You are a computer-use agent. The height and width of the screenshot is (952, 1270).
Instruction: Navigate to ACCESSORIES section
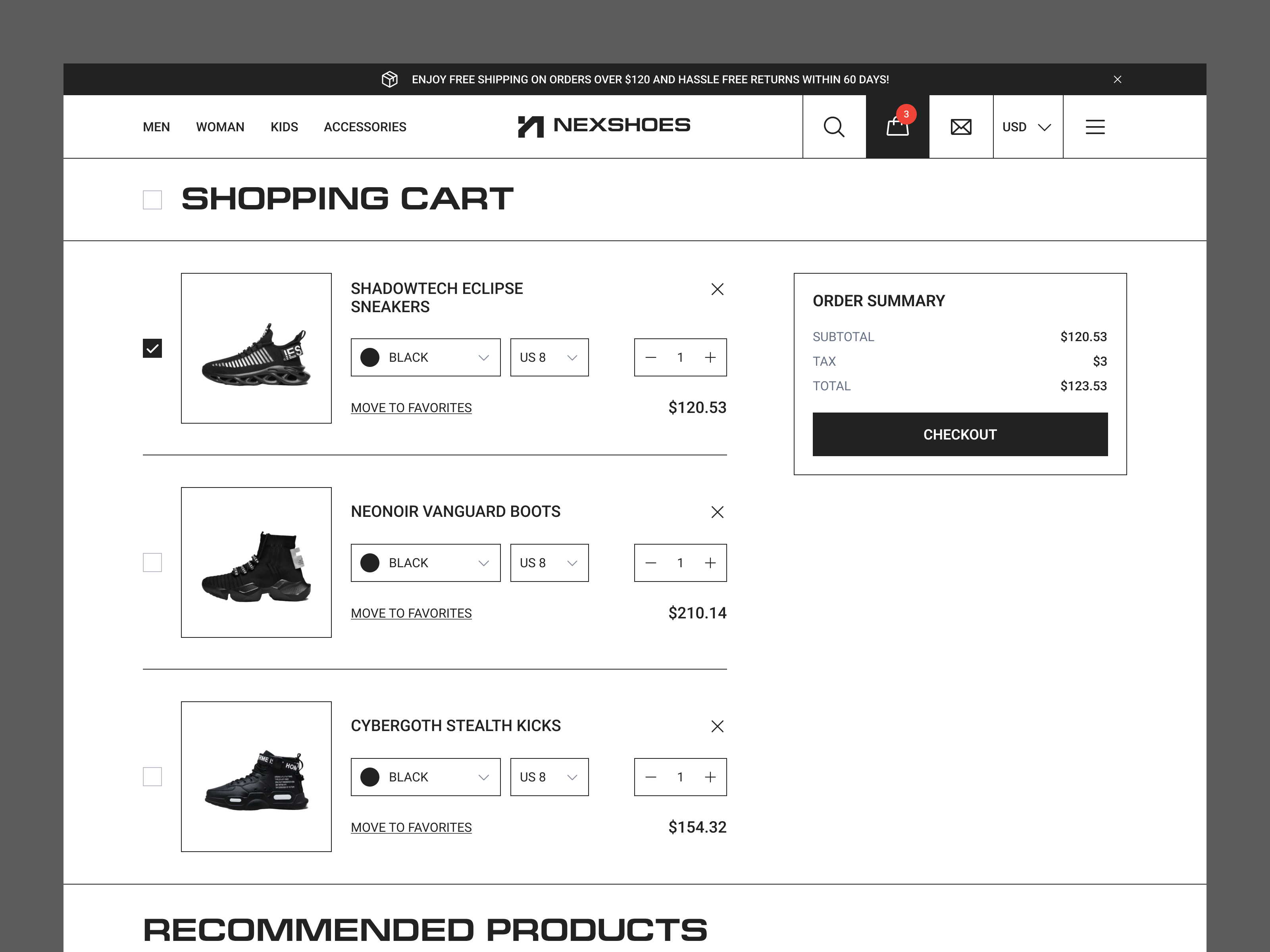click(365, 127)
